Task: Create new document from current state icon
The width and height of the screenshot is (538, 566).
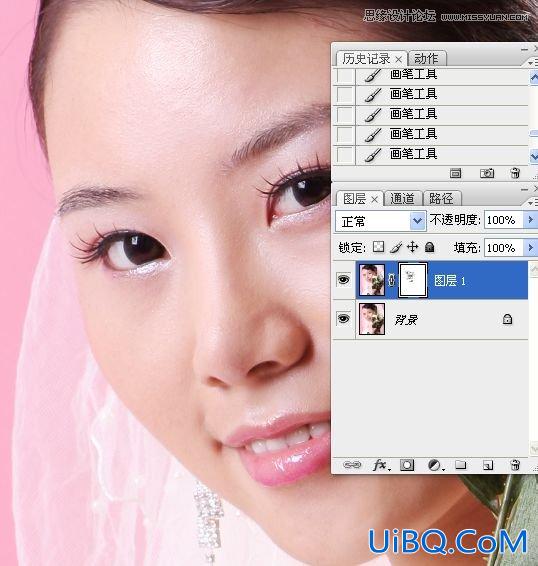Action: tap(455, 174)
